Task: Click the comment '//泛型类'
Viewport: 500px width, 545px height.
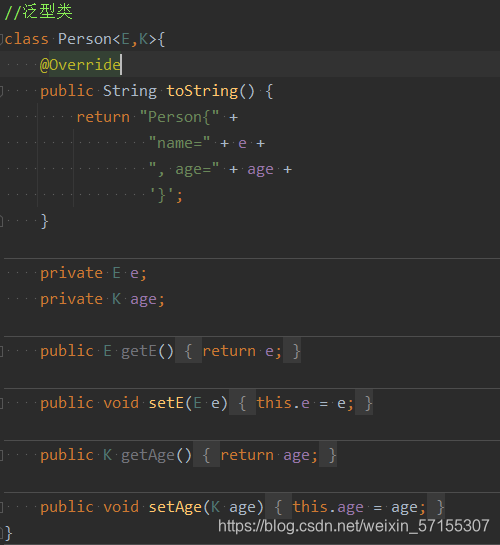Action: click(39, 12)
